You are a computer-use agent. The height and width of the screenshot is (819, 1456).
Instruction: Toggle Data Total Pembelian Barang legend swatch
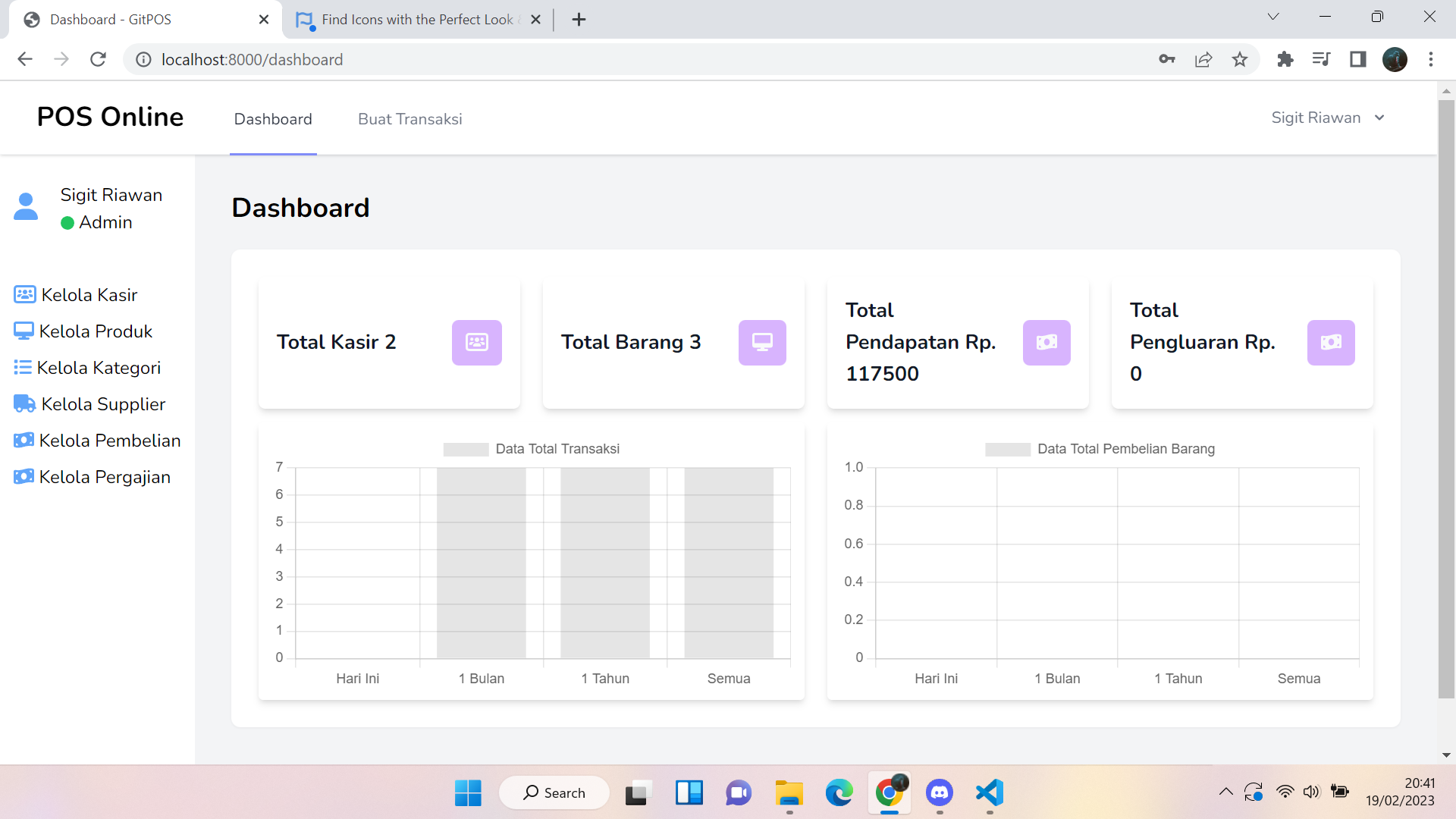pos(1008,449)
